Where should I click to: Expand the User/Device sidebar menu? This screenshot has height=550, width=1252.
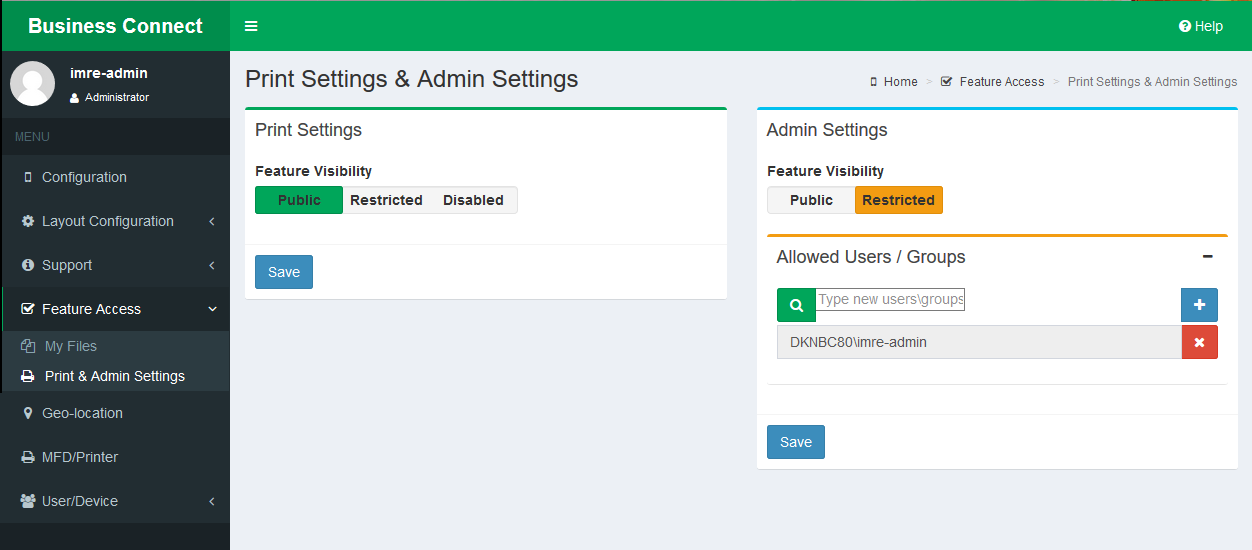80,501
